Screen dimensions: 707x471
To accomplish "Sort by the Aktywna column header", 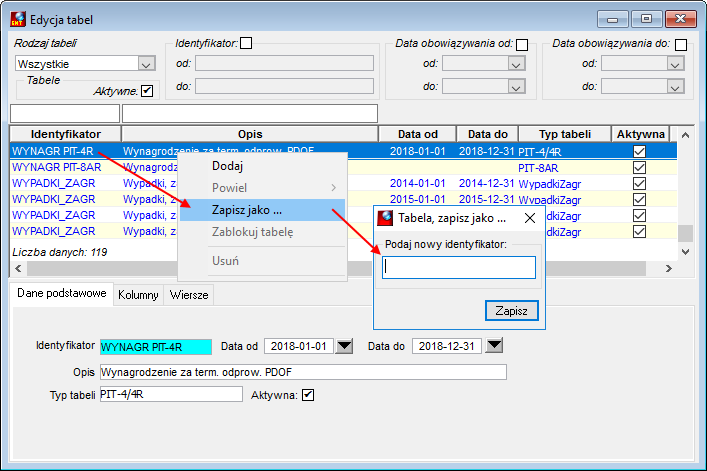I will point(640,134).
